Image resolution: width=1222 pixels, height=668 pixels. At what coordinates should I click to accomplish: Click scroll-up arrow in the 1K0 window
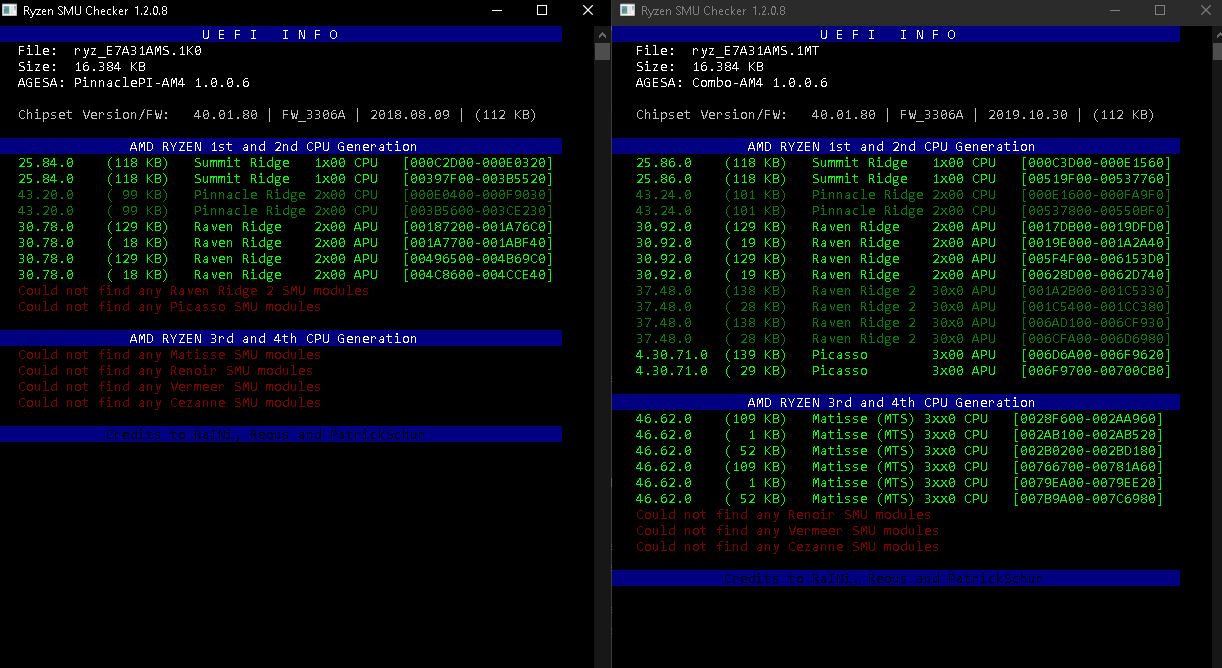click(x=602, y=33)
